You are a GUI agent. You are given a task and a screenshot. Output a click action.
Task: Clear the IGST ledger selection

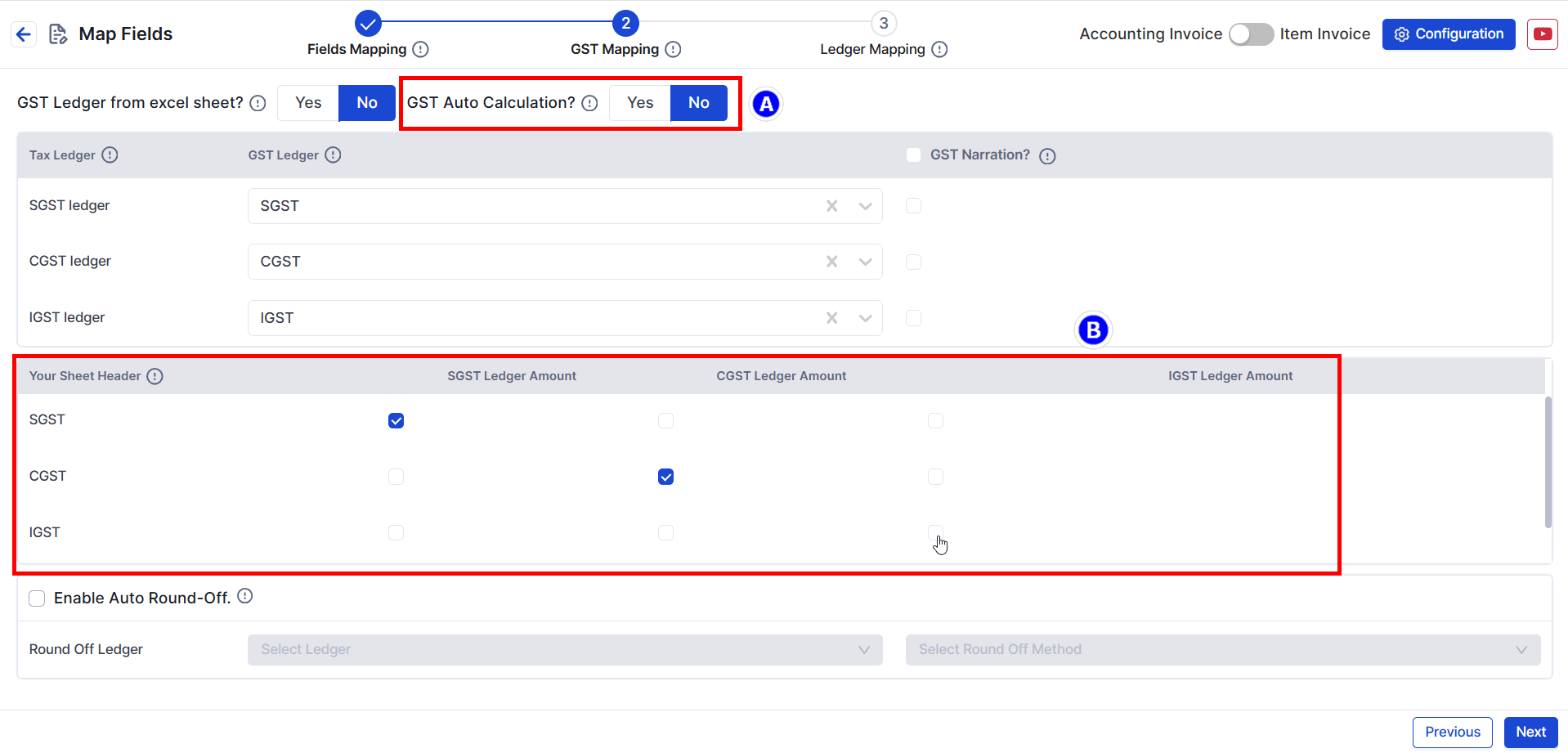[x=831, y=318]
